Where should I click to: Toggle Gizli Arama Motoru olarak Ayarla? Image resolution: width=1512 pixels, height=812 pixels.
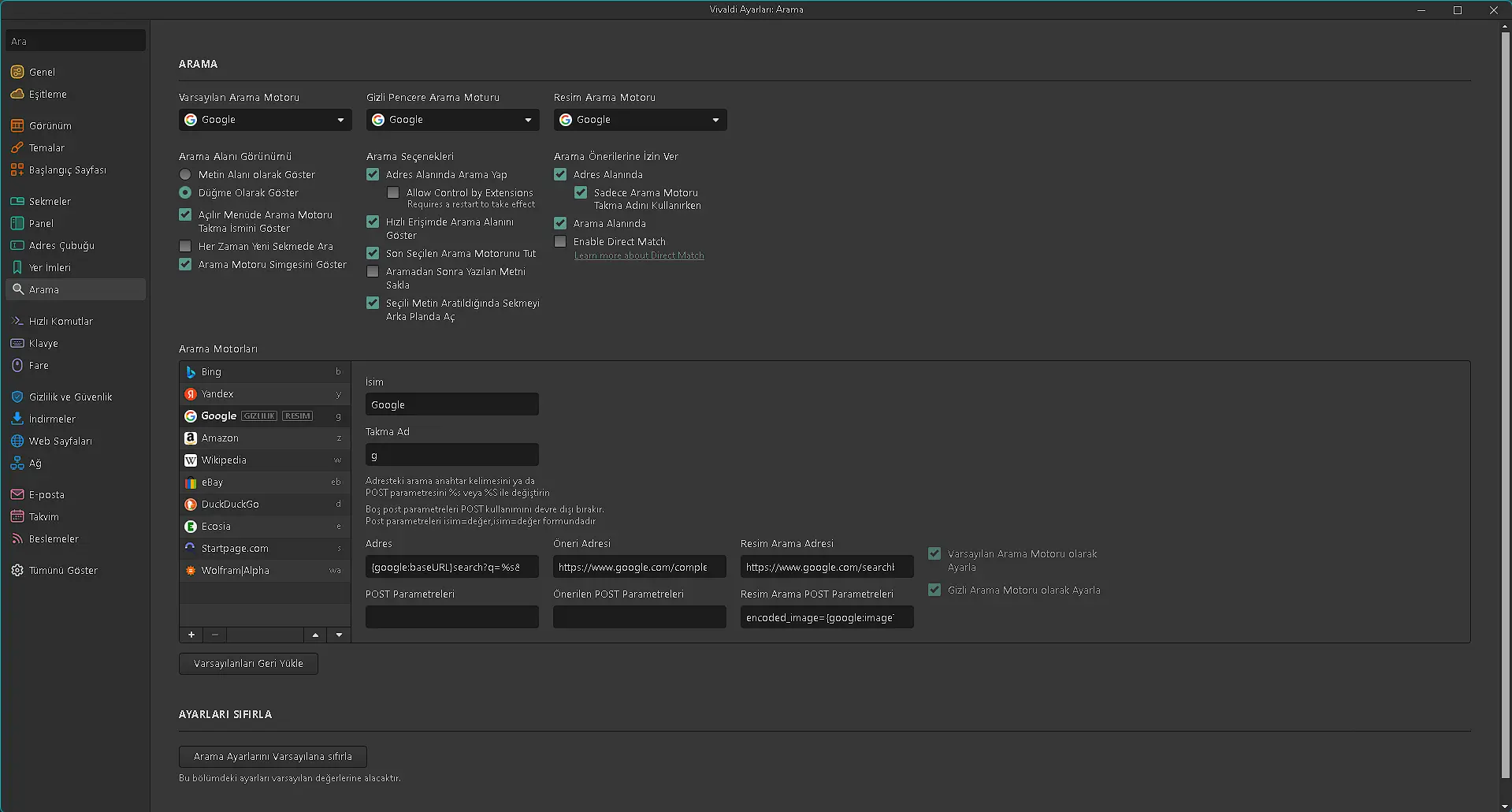934,590
